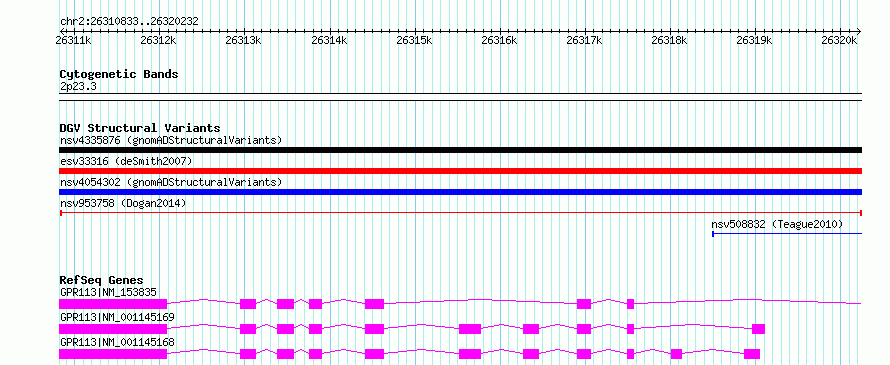Collapse the DGV Structural Variants track heading
The height and width of the screenshot is (365, 890).
[140, 128]
